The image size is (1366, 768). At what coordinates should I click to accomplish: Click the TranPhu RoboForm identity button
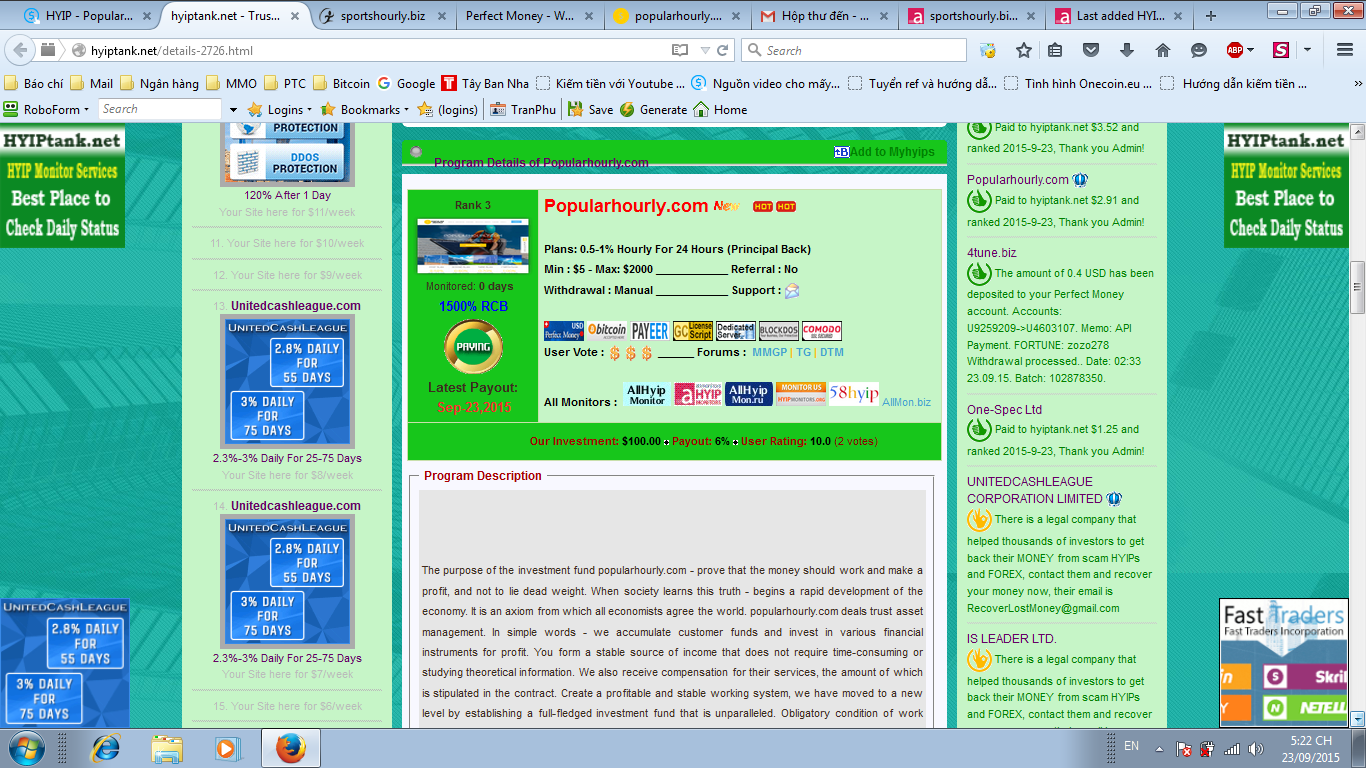point(523,109)
